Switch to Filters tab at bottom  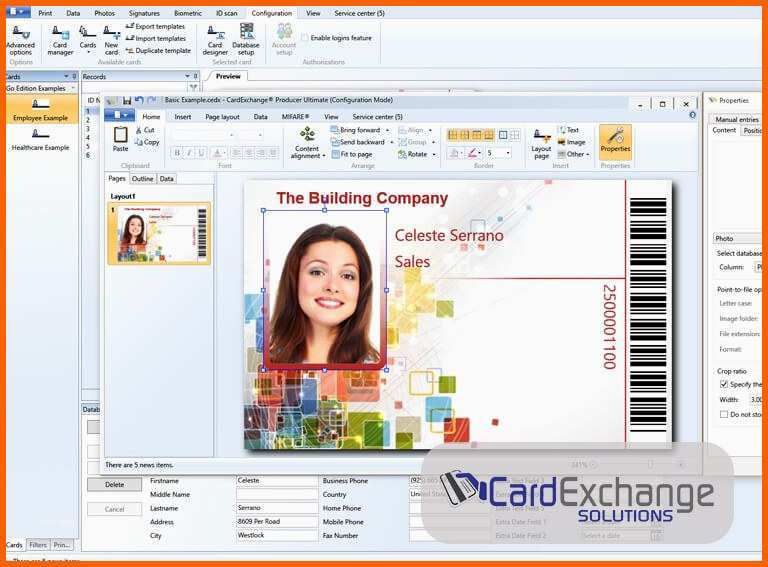(38, 544)
